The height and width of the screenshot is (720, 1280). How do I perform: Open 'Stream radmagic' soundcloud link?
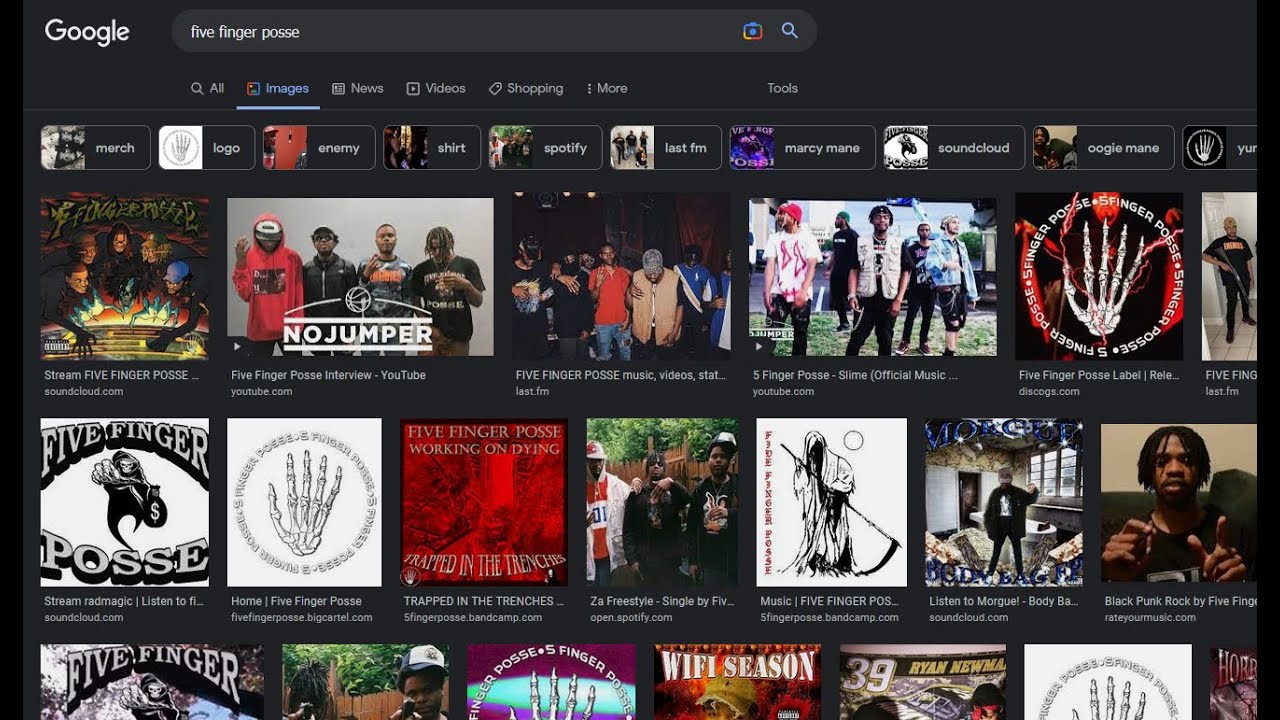123,601
